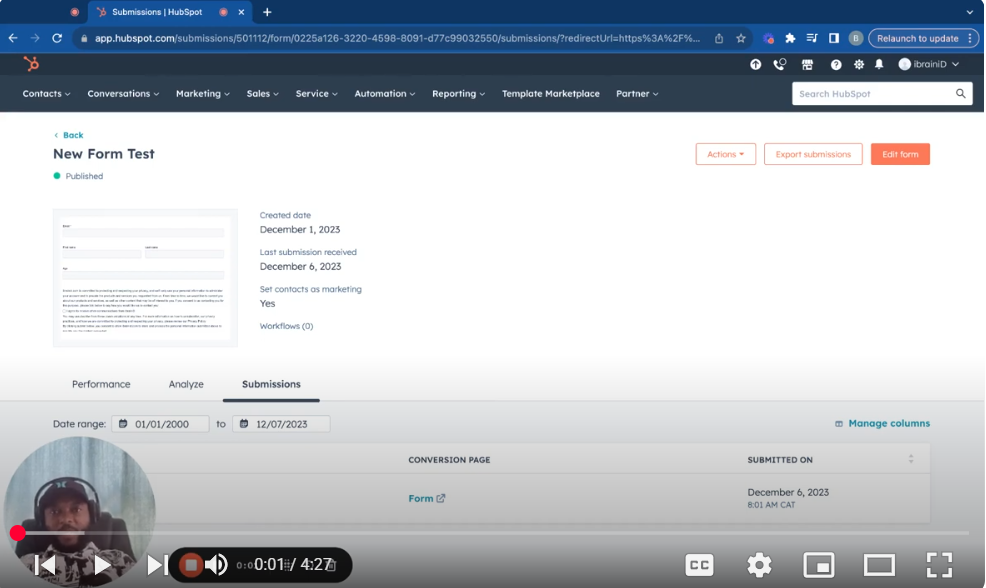This screenshot has height=588, width=986.
Task: Sort by the Submitted On column arrows
Action: pyautogui.click(x=911, y=460)
